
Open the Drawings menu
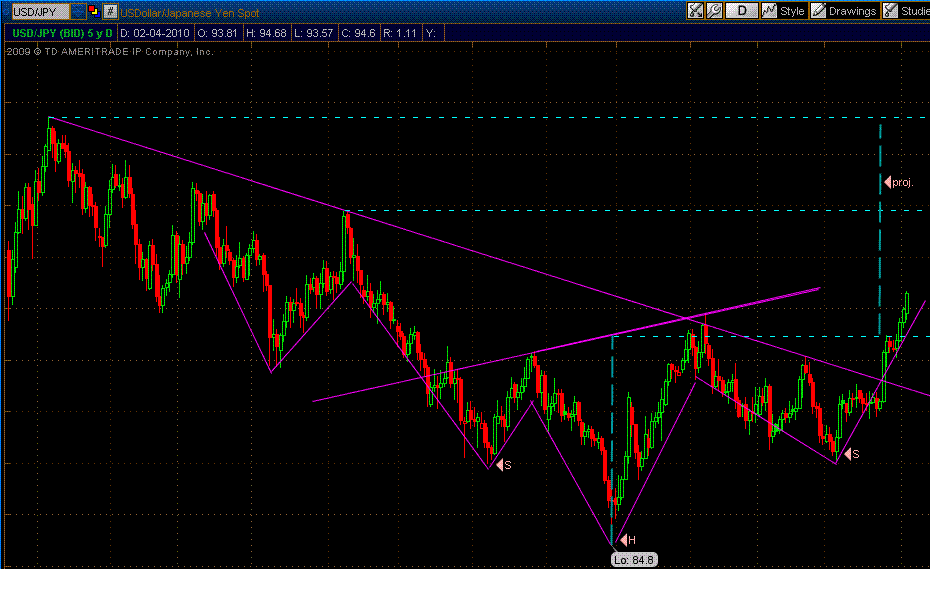click(x=852, y=11)
